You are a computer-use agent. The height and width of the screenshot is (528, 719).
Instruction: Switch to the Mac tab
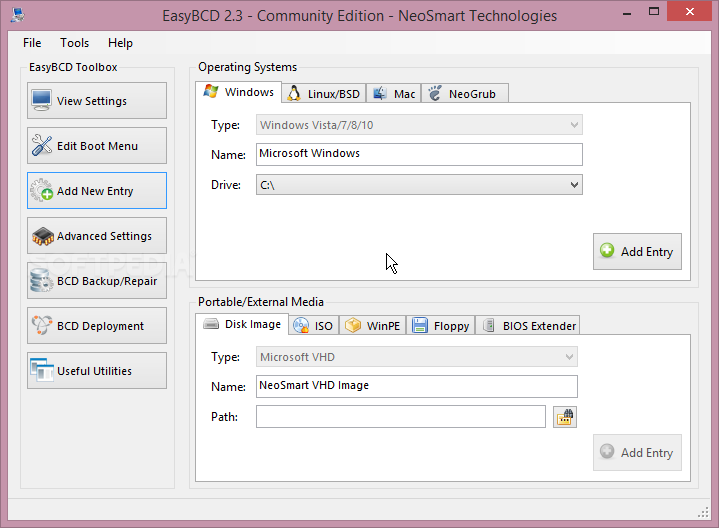[x=393, y=94]
